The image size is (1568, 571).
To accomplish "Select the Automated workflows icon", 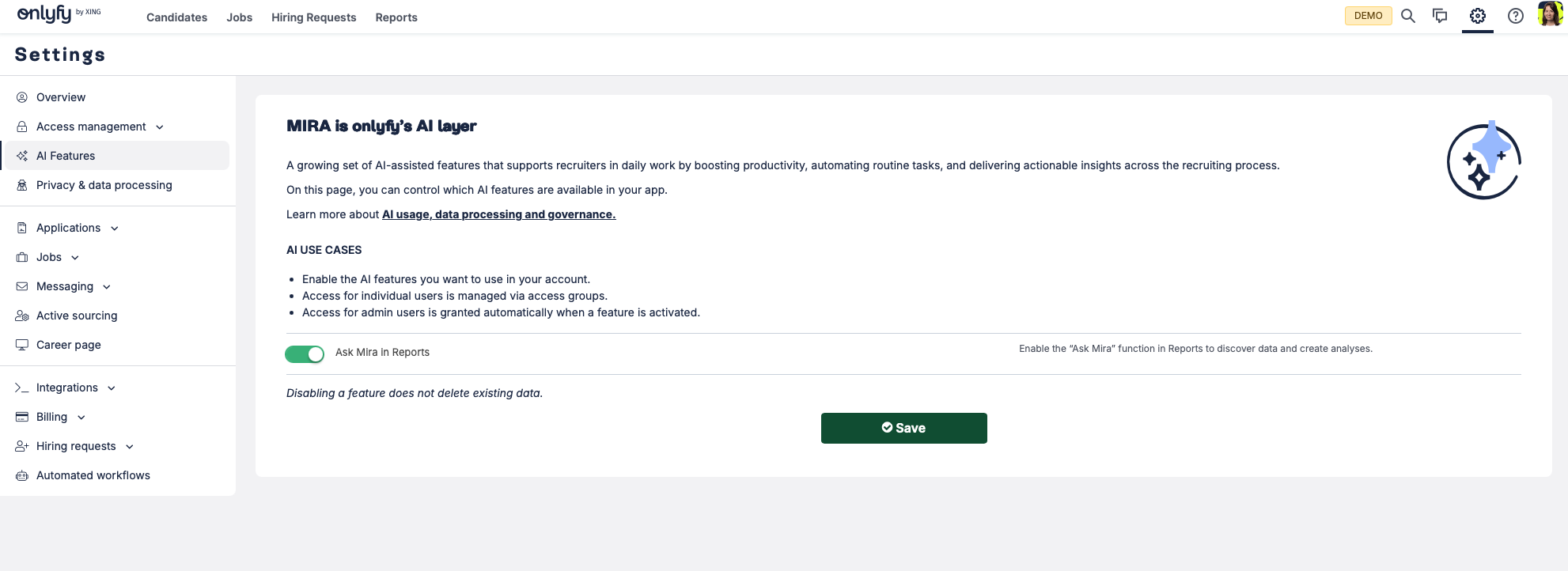I will [x=21, y=475].
